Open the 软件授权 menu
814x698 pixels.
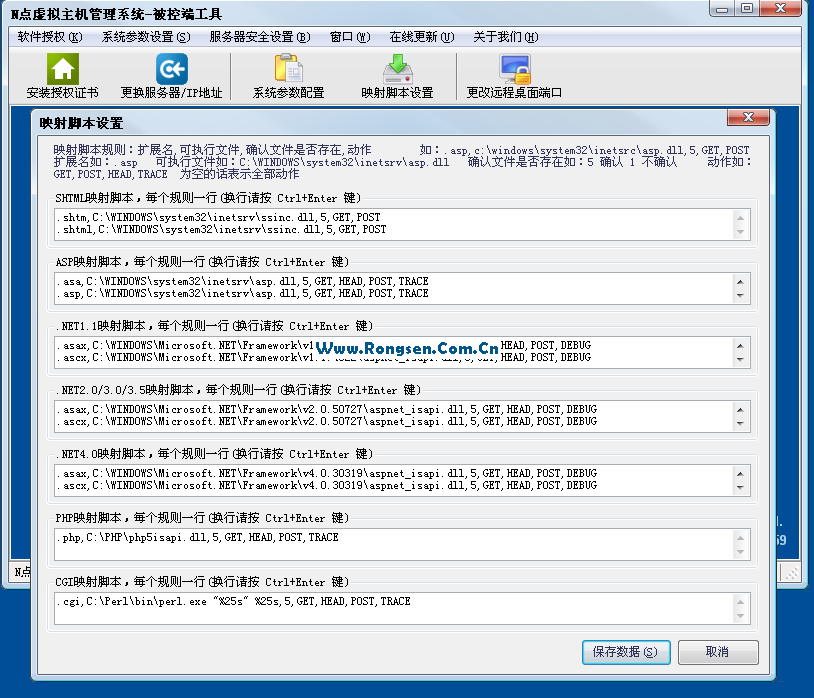[49, 37]
